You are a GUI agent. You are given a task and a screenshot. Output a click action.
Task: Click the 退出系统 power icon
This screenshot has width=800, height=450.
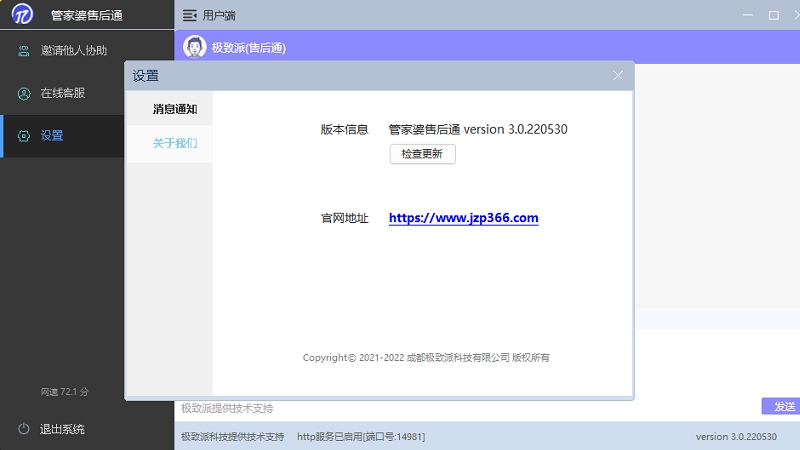point(24,429)
